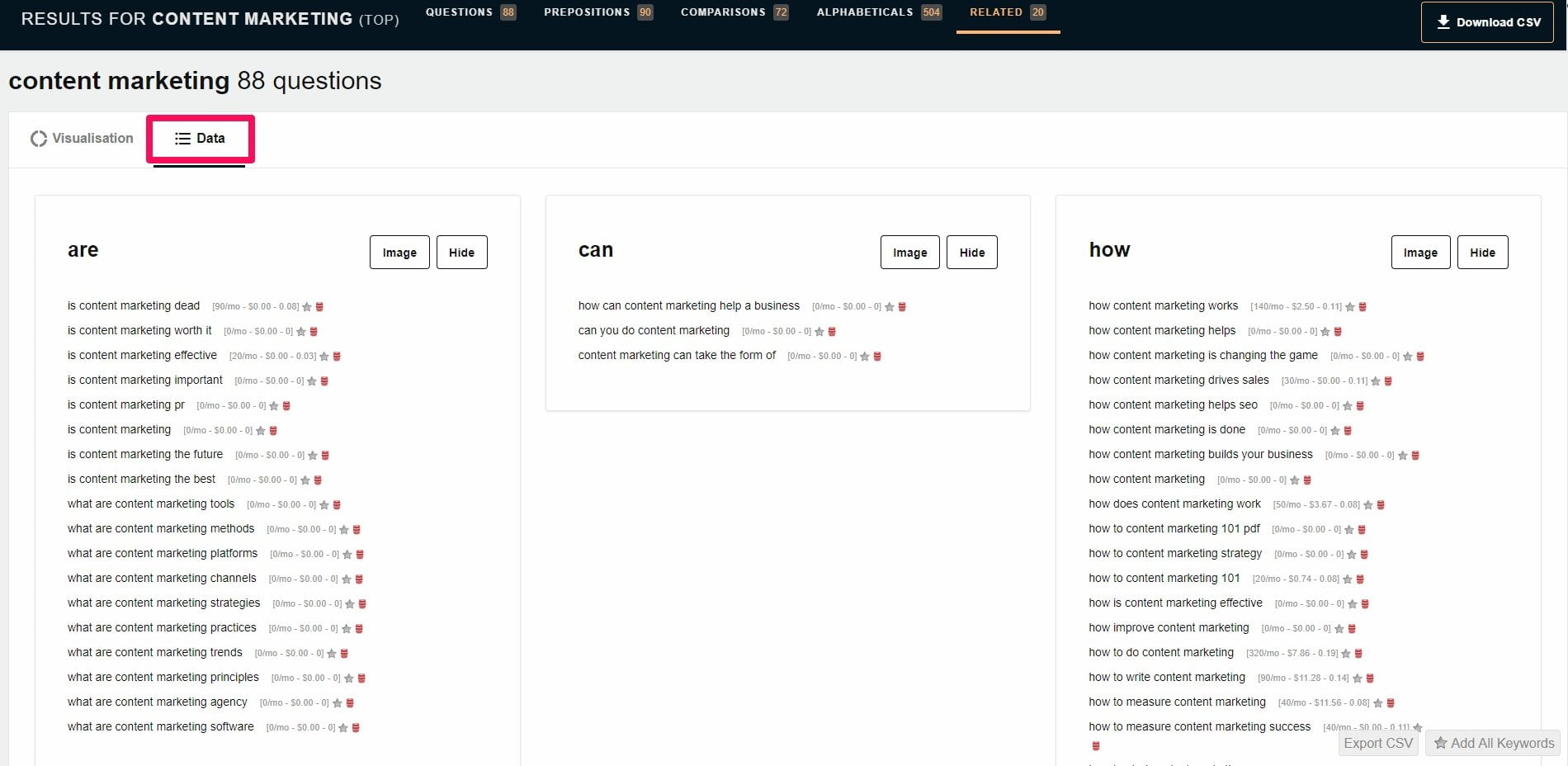Star the keyword 'is content marketing dead'
1568x766 pixels.
(x=307, y=307)
